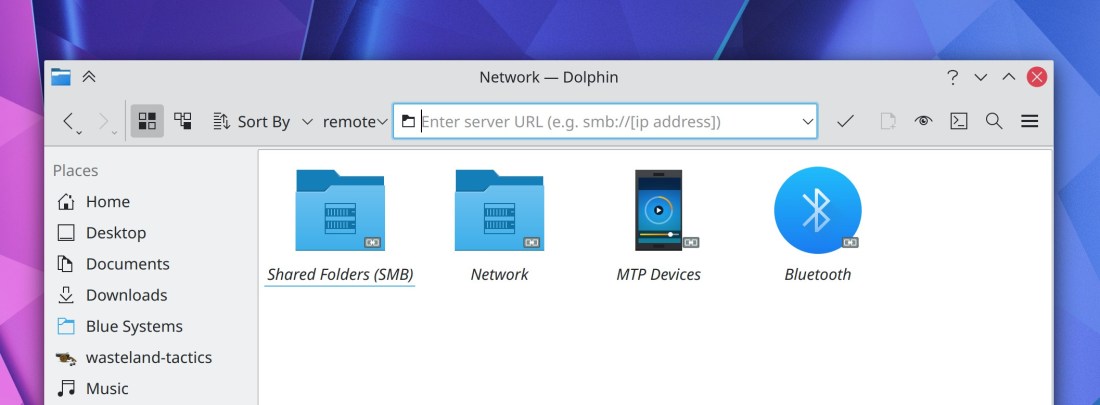
Task: Switch to Icons view mode
Action: coord(147,121)
